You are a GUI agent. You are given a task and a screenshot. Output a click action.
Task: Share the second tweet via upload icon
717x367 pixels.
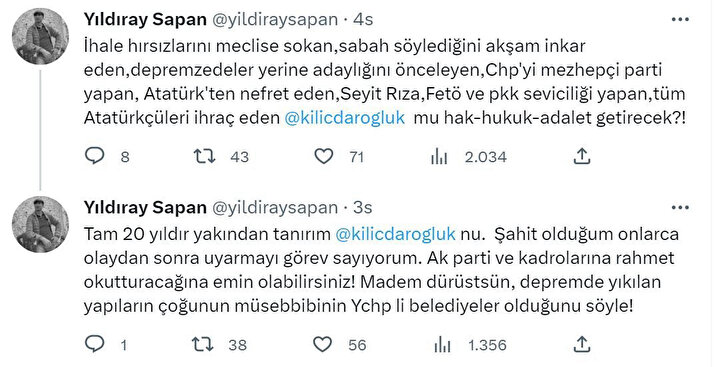(582, 344)
